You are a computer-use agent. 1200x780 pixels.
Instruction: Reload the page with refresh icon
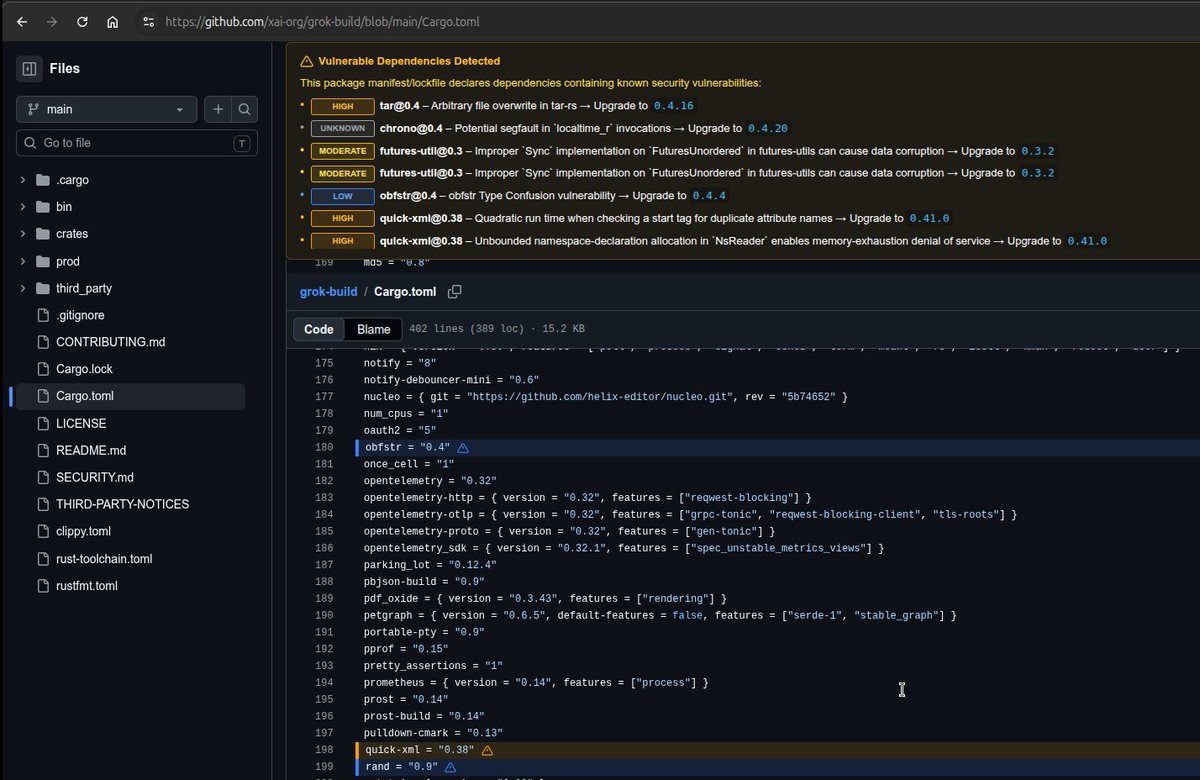click(82, 21)
